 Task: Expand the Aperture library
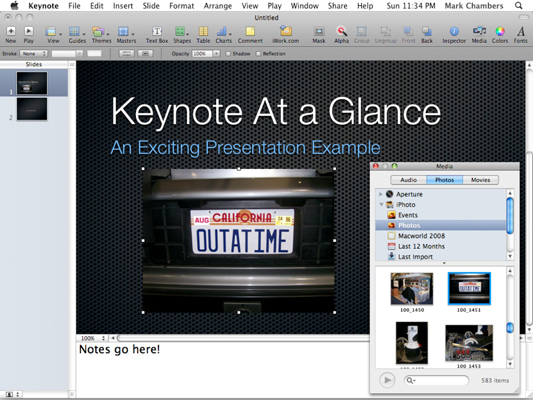tap(381, 194)
